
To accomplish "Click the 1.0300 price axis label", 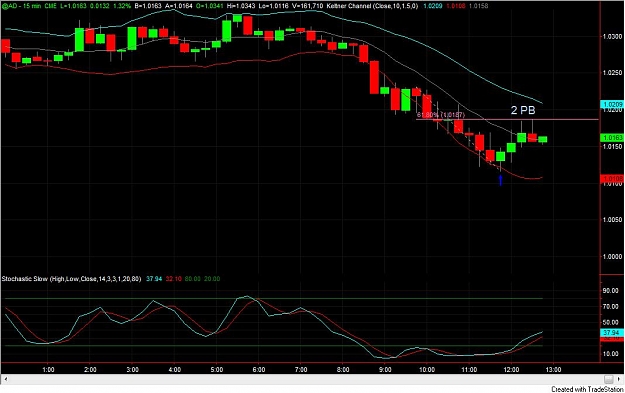I will pos(613,36).
